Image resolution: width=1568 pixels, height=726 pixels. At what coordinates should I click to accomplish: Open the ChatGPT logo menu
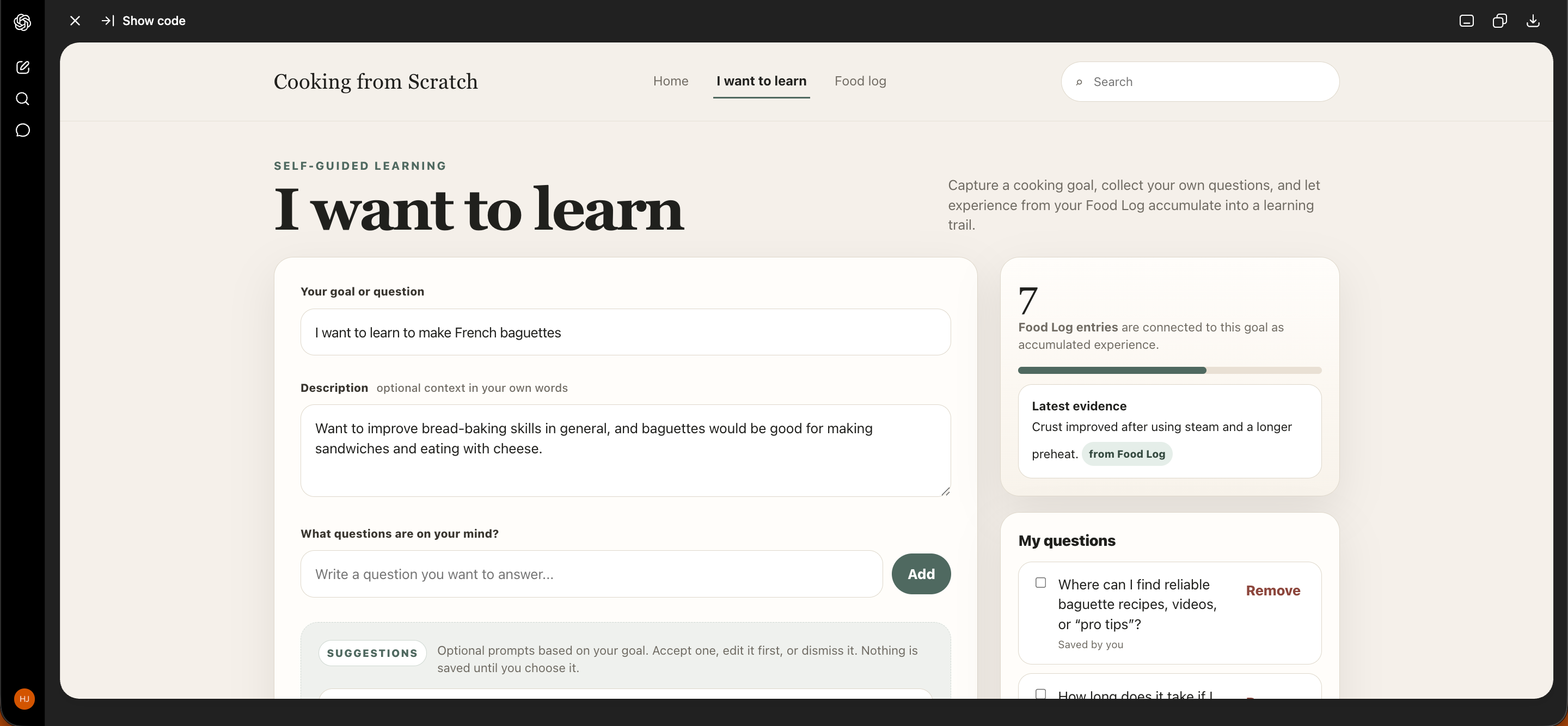pyautogui.click(x=22, y=22)
